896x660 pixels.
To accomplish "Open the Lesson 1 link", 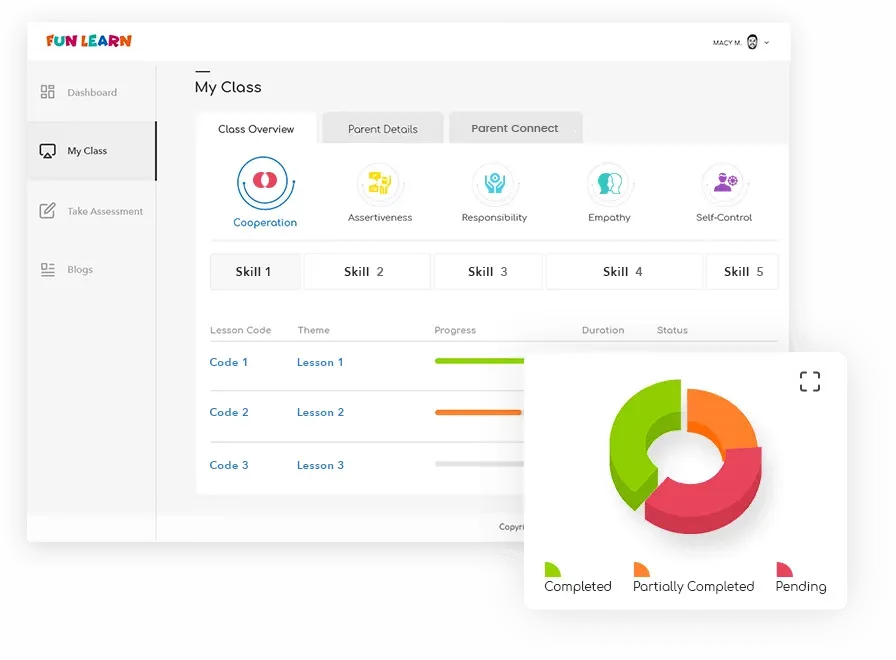I will point(320,362).
